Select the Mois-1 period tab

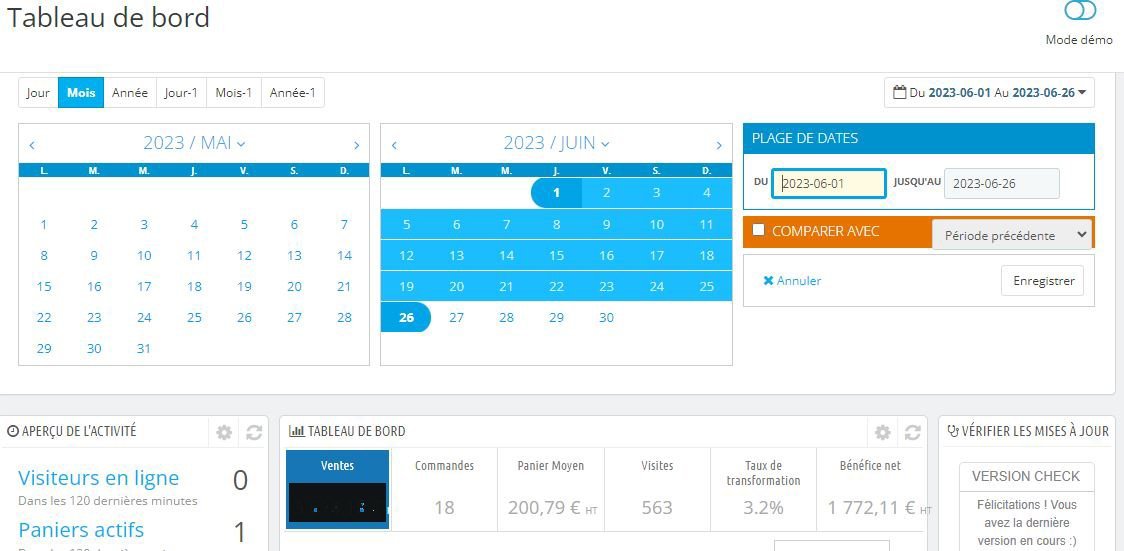click(x=234, y=93)
